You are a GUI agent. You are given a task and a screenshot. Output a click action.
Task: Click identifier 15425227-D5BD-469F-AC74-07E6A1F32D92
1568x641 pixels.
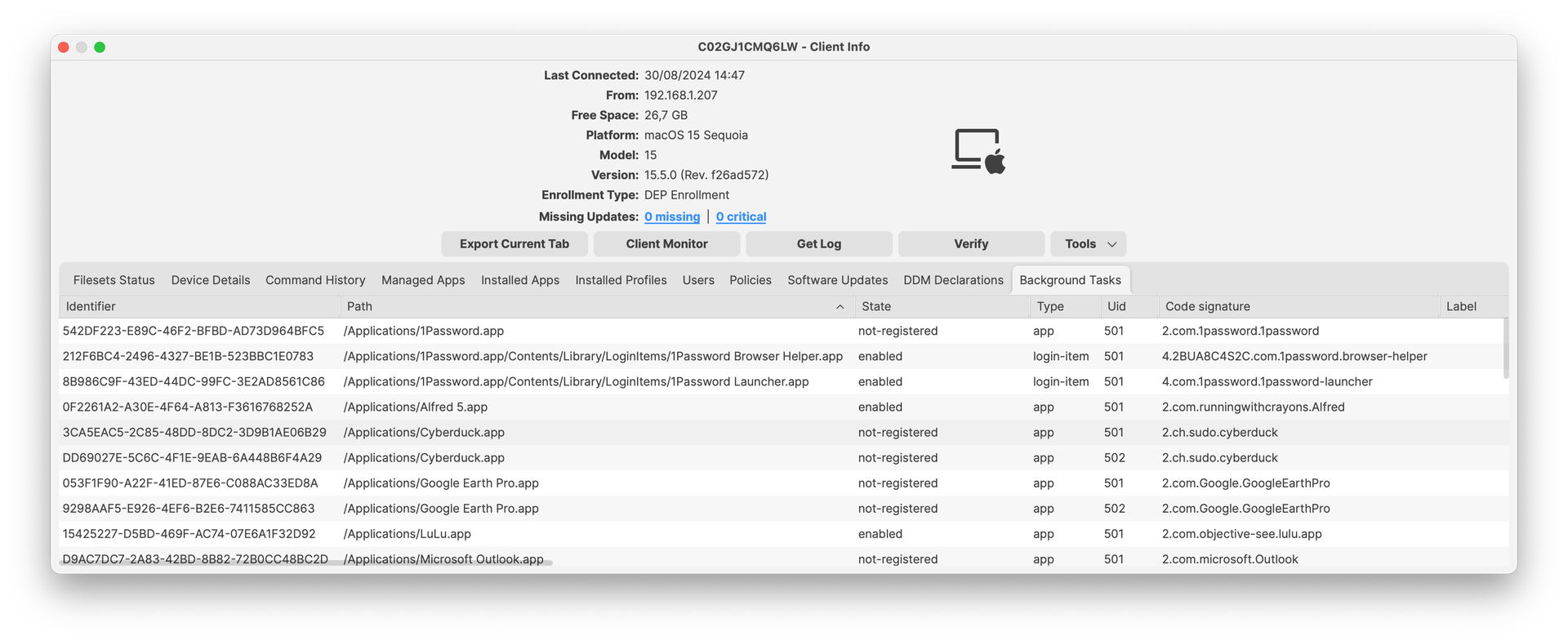tap(189, 533)
